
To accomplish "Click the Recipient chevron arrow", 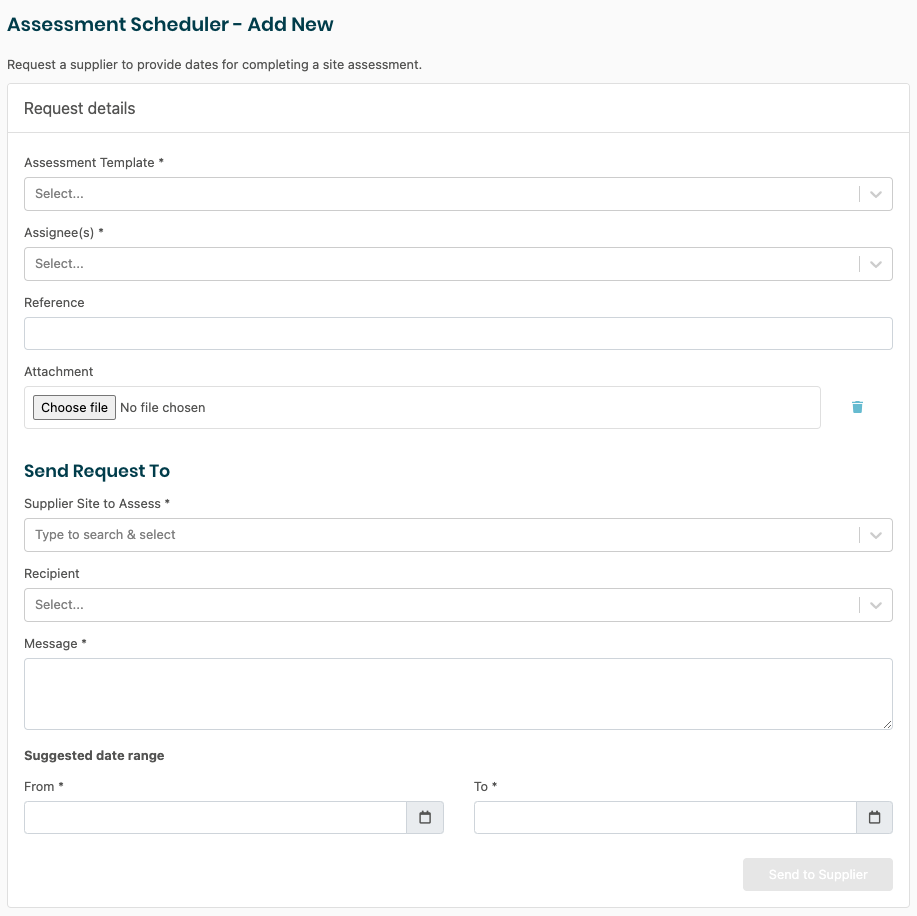I will pos(876,605).
